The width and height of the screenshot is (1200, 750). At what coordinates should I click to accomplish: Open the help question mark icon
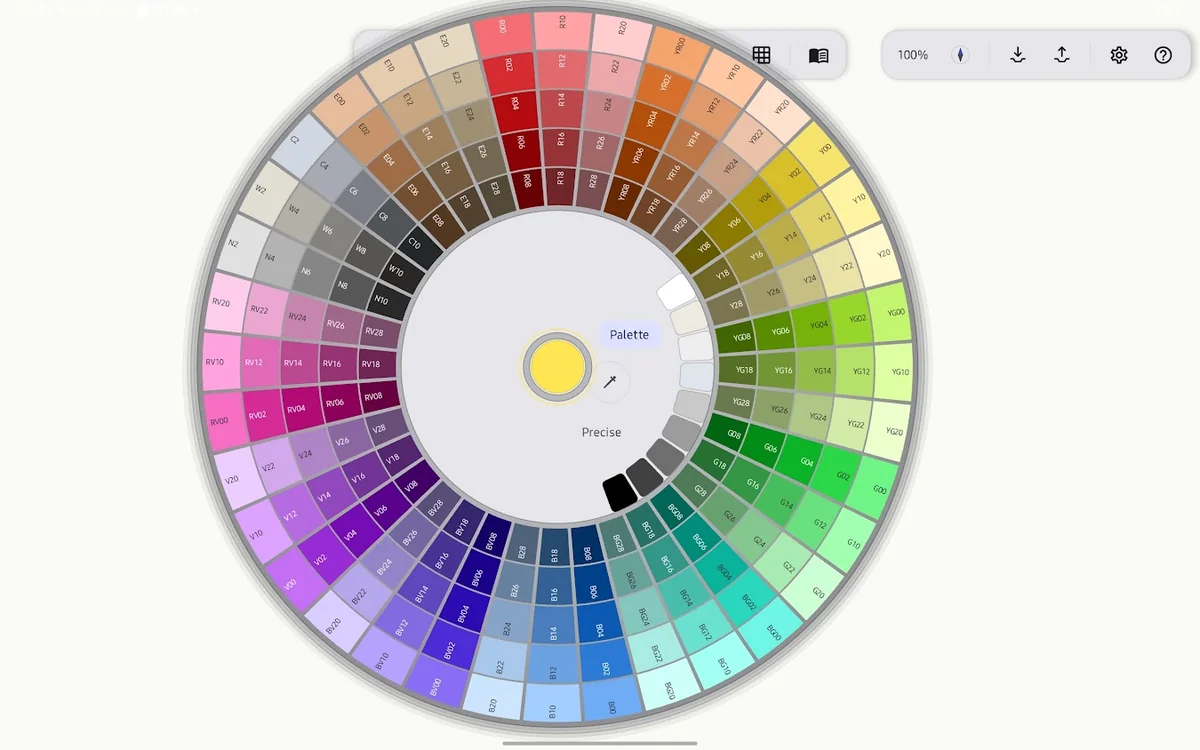pos(1163,55)
